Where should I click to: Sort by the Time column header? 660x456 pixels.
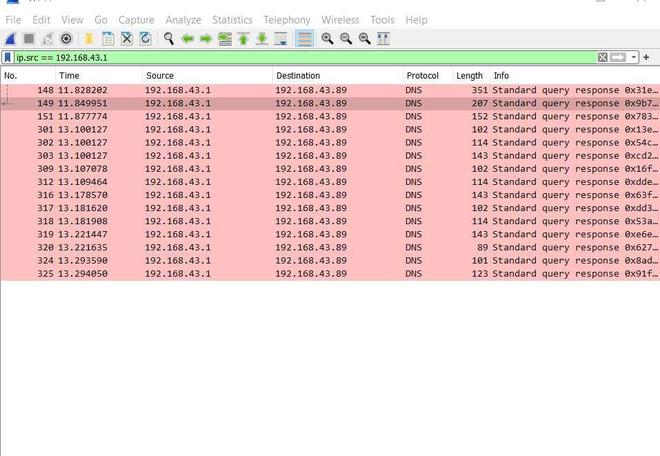[99, 76]
